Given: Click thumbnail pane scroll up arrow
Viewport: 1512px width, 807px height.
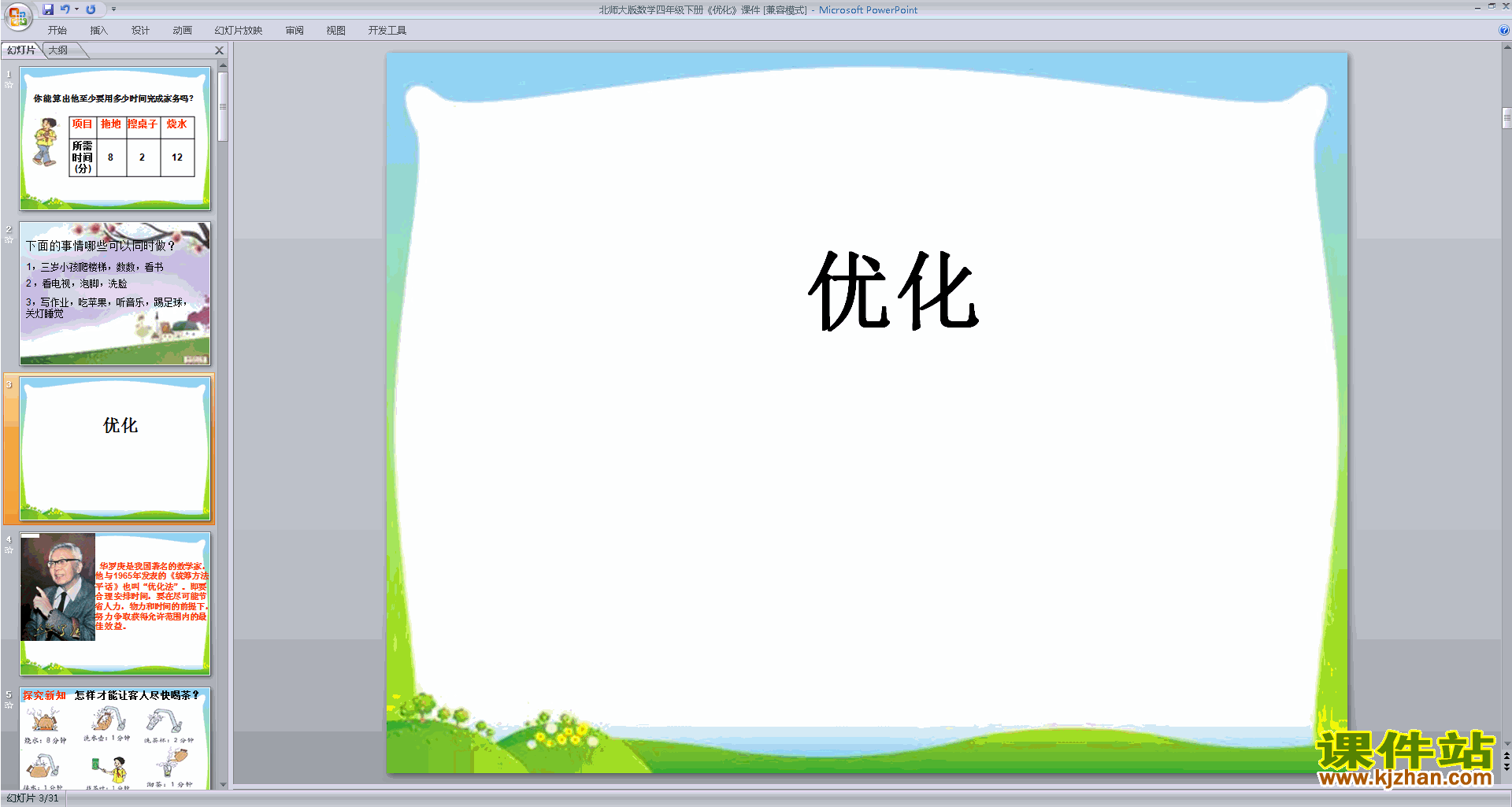Looking at the screenshot, I should pyautogui.click(x=223, y=66).
